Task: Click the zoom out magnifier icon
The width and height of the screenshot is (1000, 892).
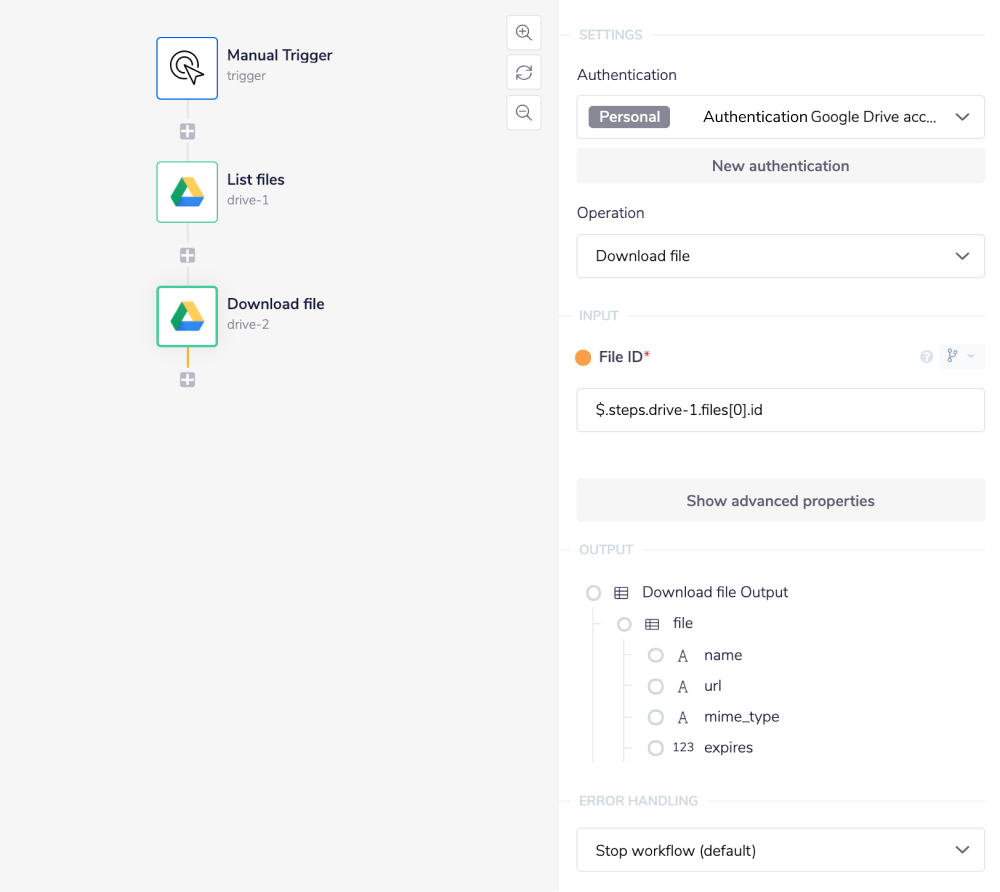Action: 523,112
